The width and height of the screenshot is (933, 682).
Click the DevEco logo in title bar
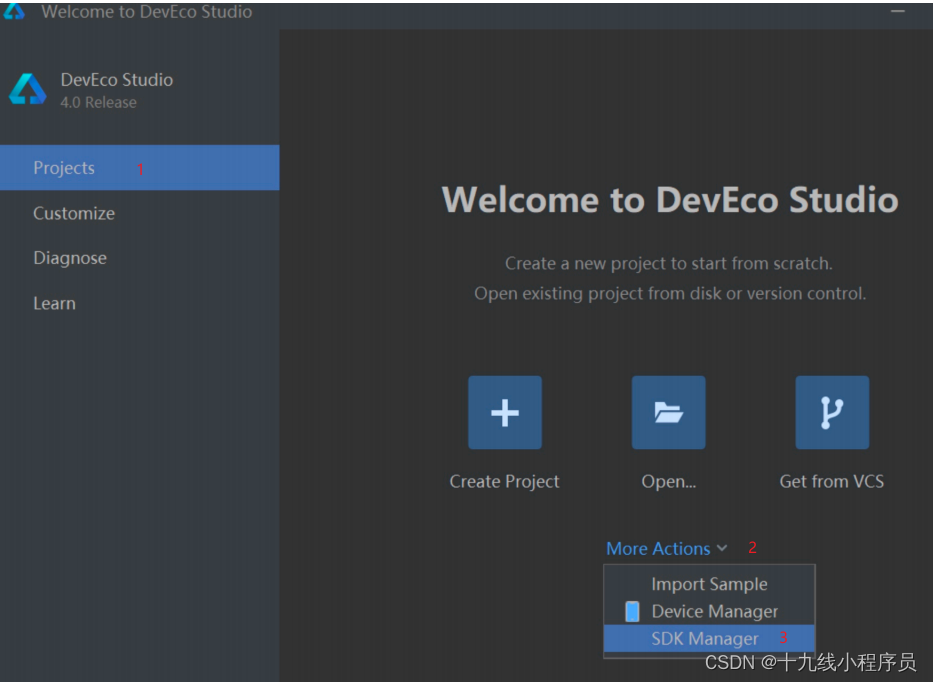click(14, 11)
